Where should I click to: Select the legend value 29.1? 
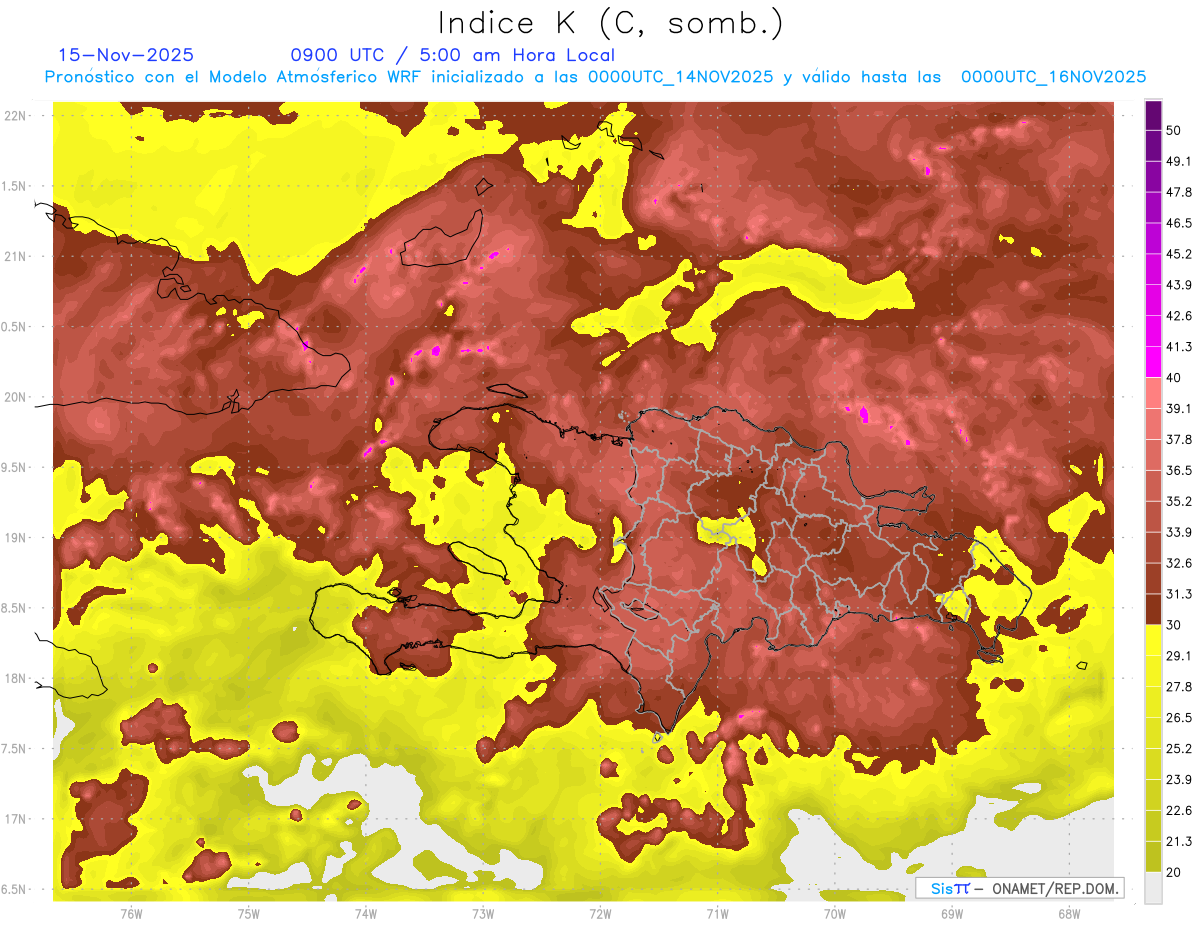(x=1177, y=656)
